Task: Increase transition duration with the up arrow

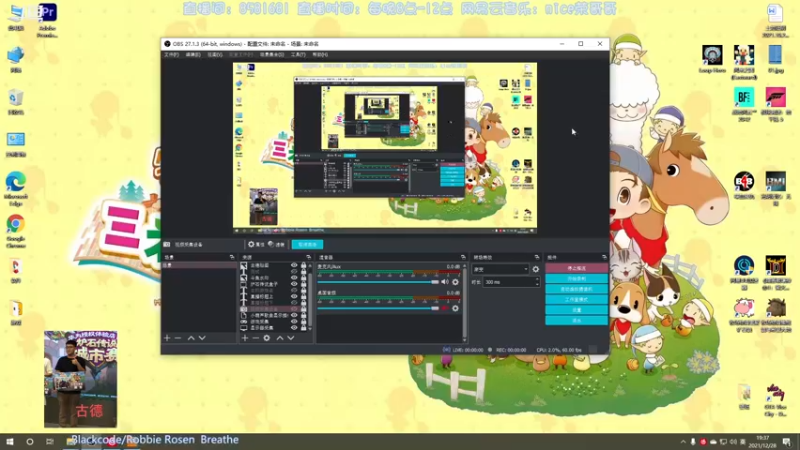Action: pyautogui.click(x=537, y=280)
